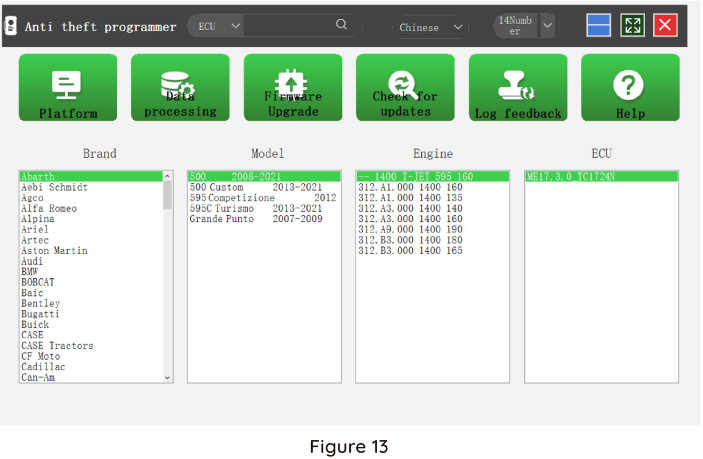Select brand Alpina
This screenshot has width=703, height=459.
91,219
